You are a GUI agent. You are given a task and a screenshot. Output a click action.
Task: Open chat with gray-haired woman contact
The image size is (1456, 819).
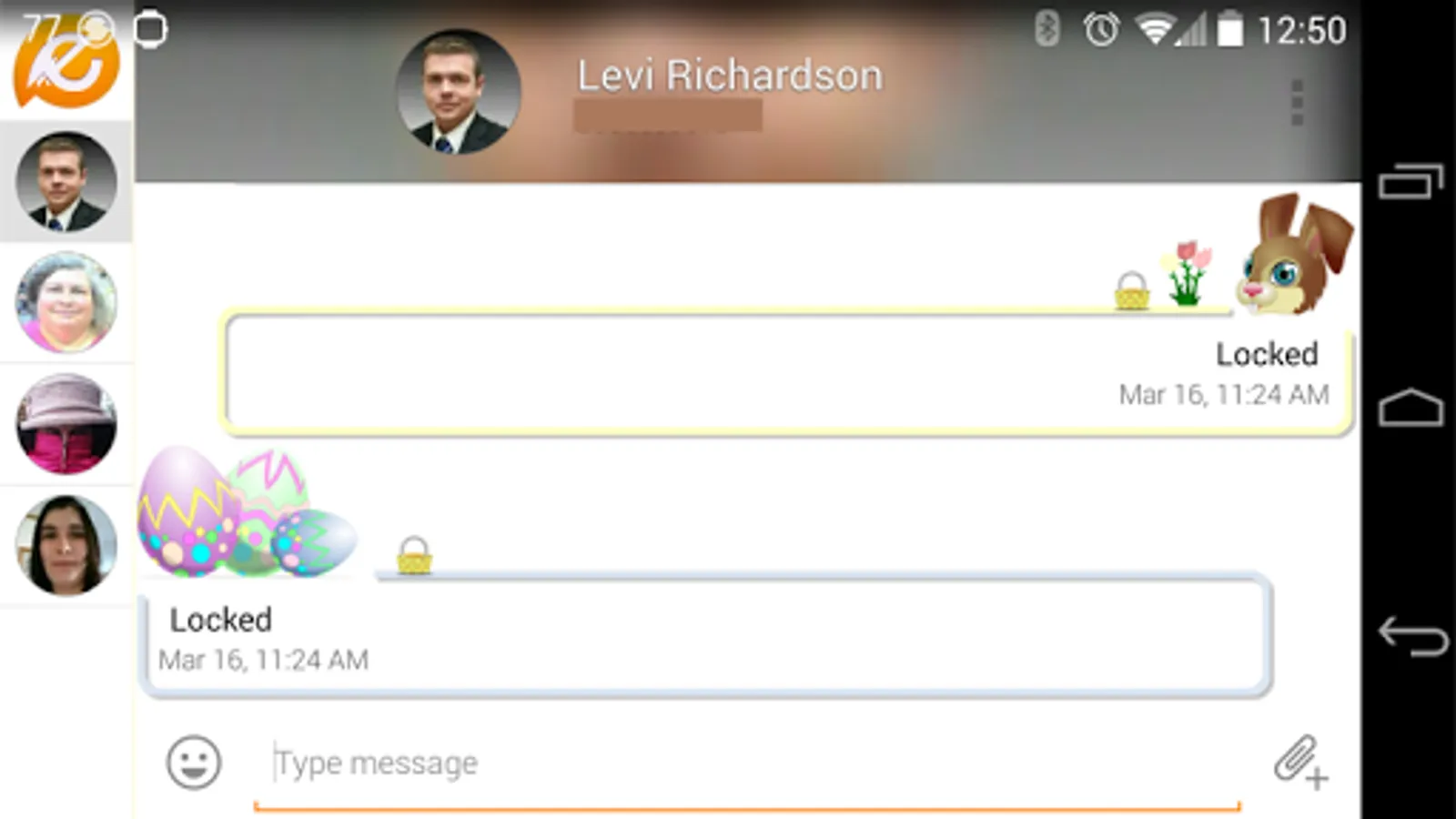point(66,302)
